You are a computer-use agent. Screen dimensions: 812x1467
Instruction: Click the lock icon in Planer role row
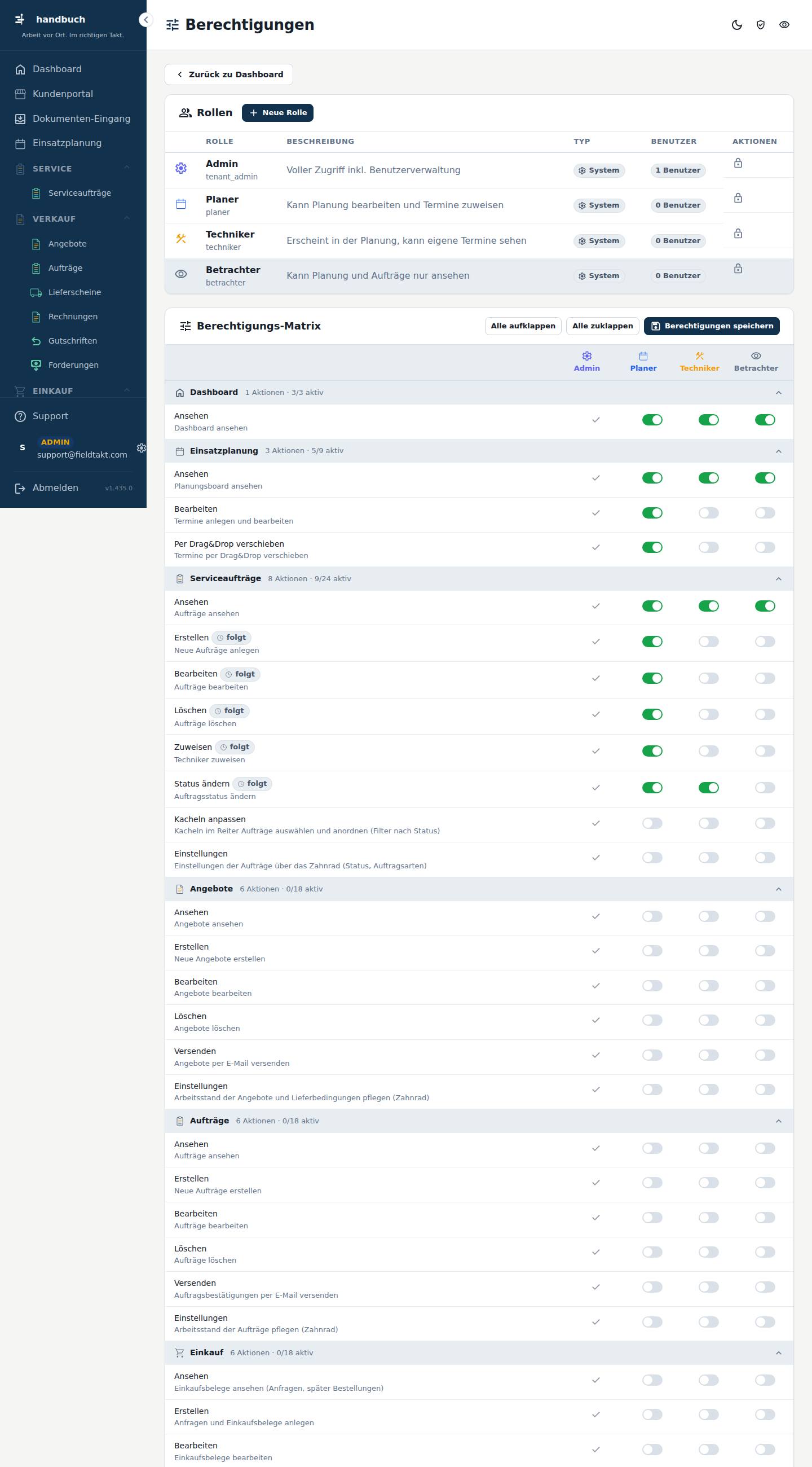(x=738, y=198)
